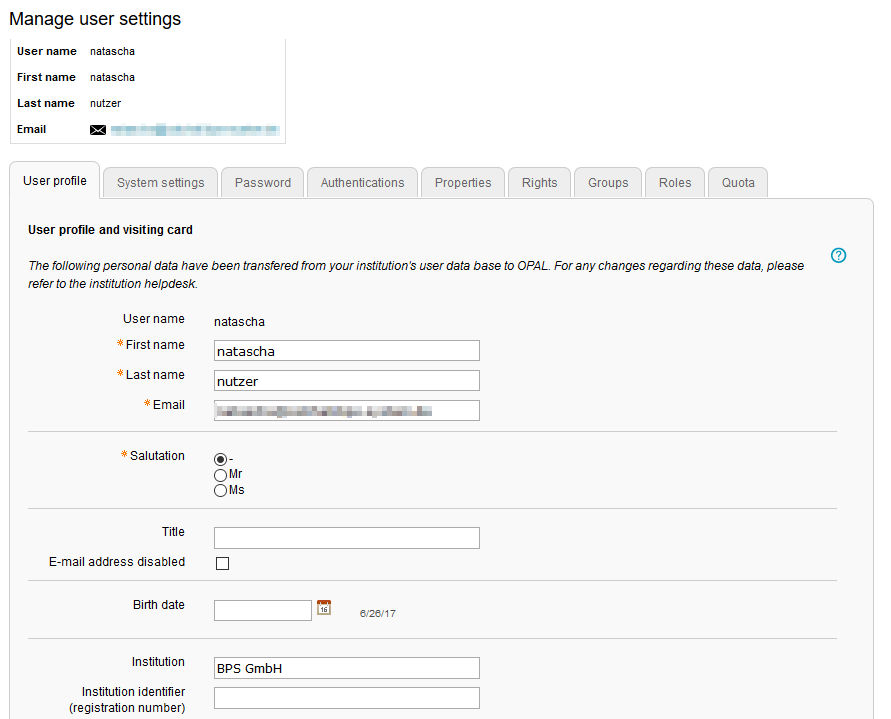Go to the Authentications tab

coord(362,183)
